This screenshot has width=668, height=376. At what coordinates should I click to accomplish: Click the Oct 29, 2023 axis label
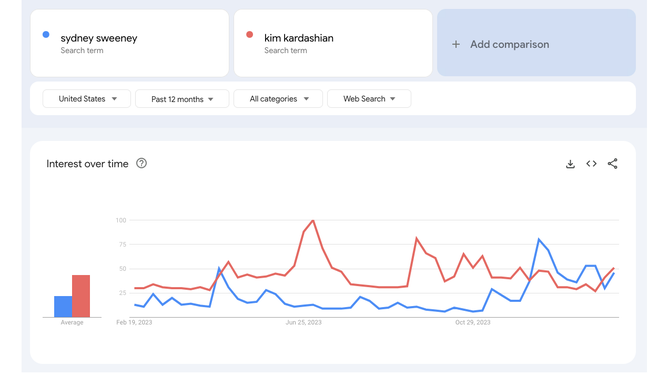tap(472, 322)
